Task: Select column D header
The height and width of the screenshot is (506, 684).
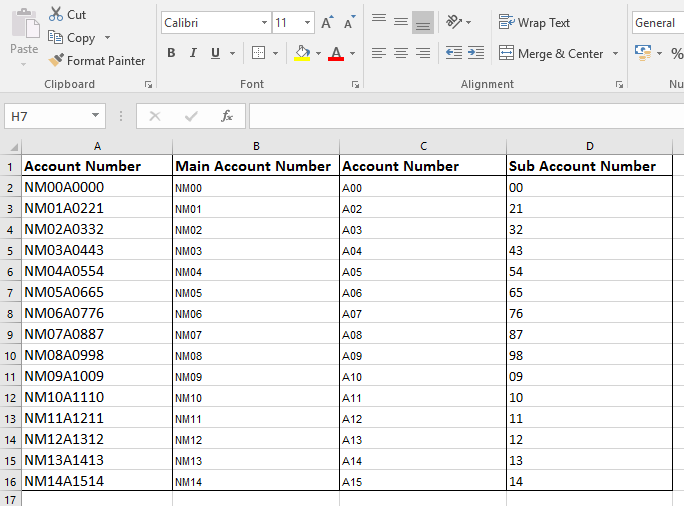Action: point(590,147)
